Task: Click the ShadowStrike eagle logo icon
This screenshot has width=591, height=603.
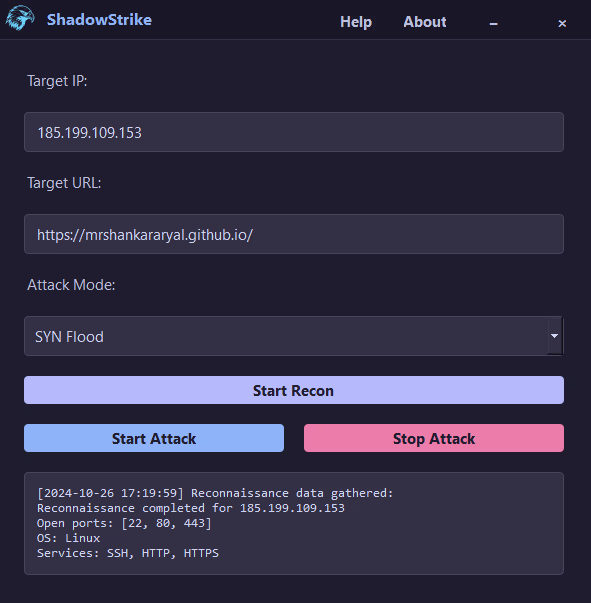Action: point(20,18)
